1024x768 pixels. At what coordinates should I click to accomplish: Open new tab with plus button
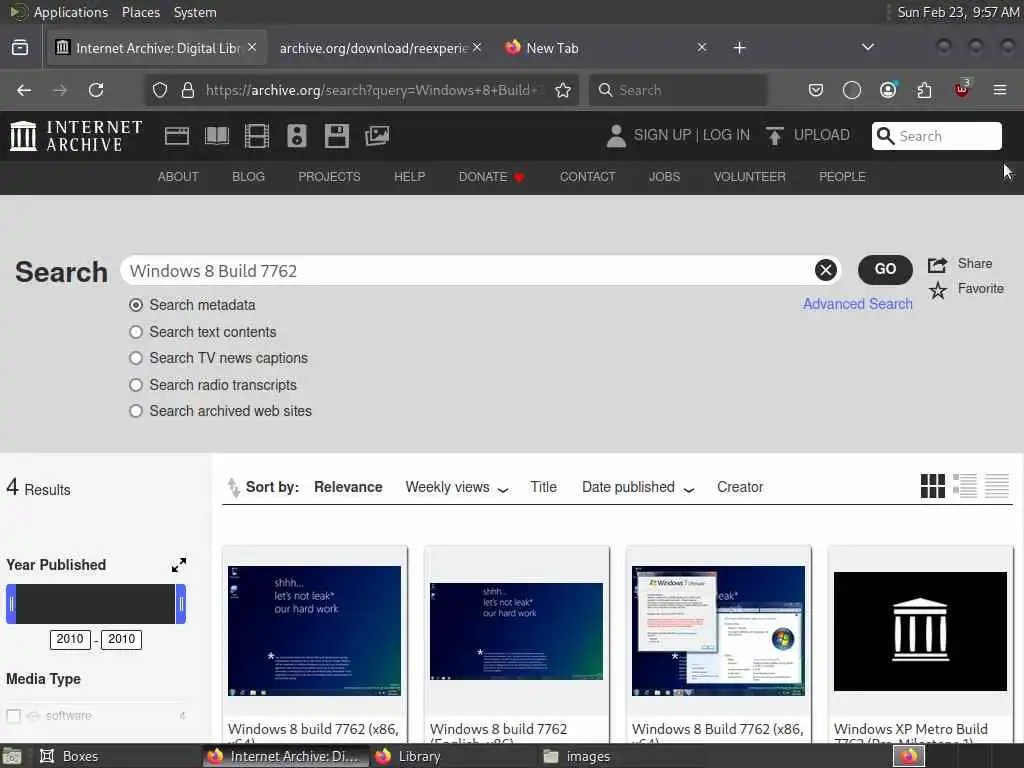tap(739, 48)
